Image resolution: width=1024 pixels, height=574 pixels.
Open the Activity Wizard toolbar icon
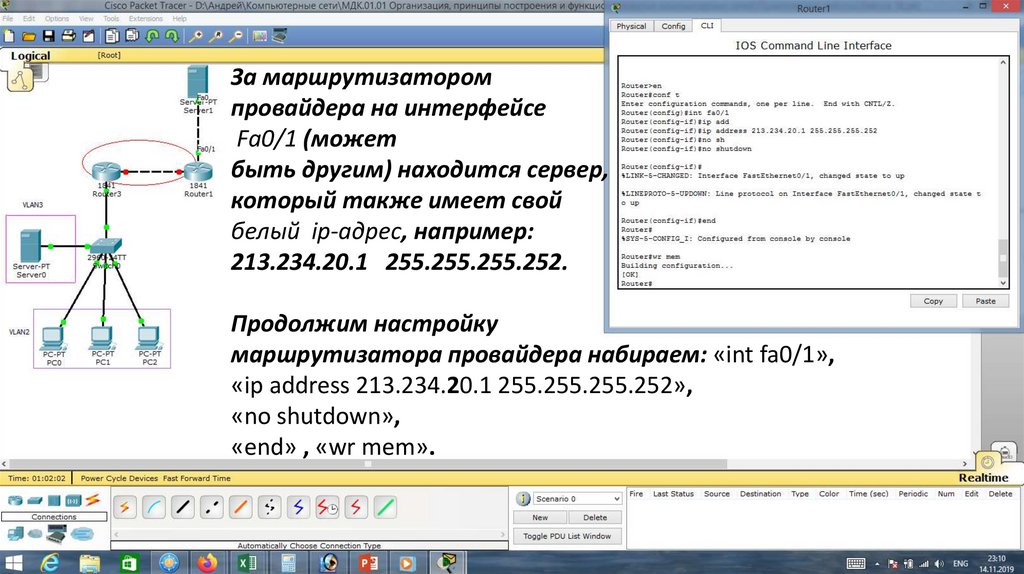(x=88, y=36)
